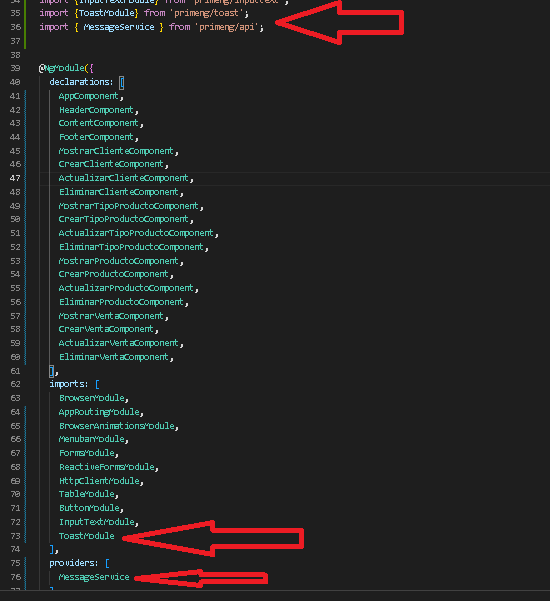Click the 'primeng/api' import path string
The width and height of the screenshot is (550, 601).
[x=229, y=27]
